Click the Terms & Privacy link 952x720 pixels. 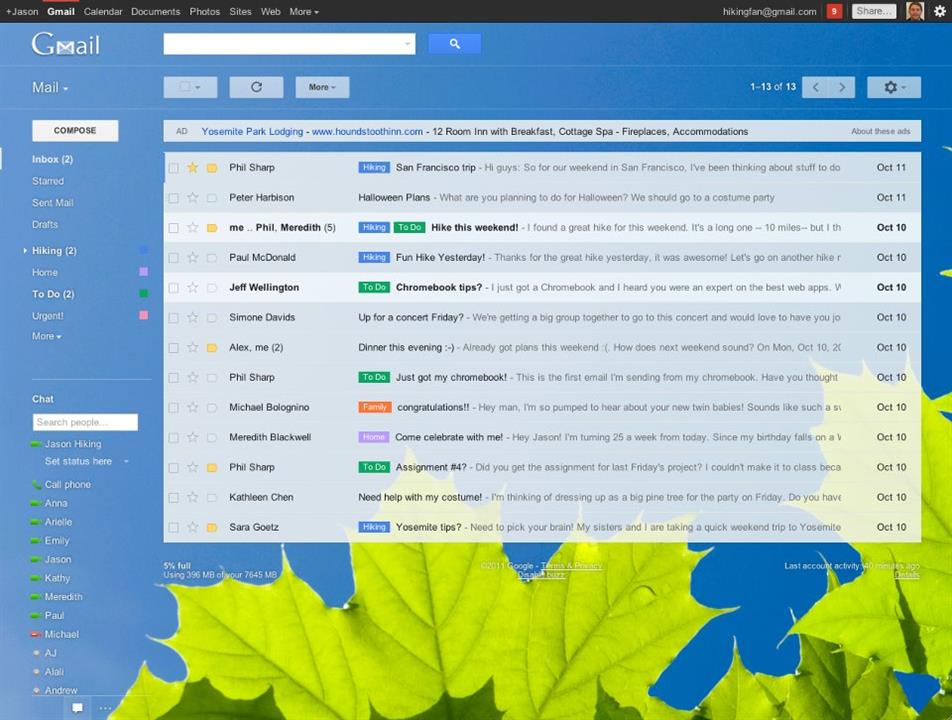coord(571,566)
